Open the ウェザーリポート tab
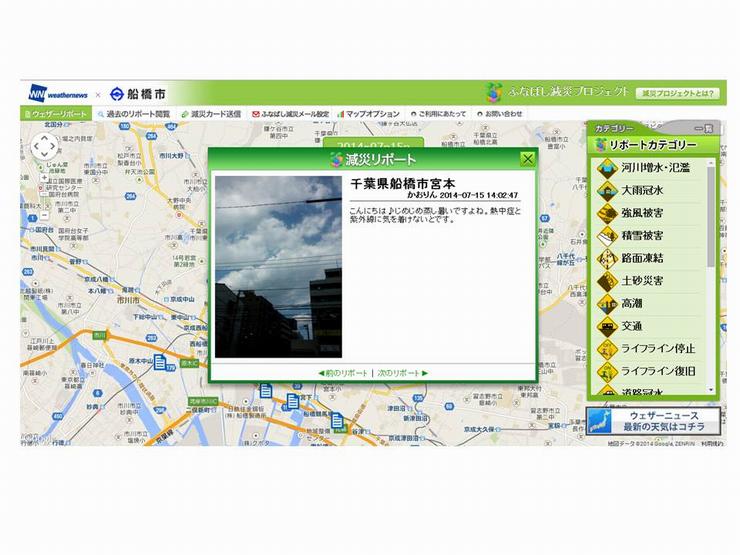Screen dimensions: 740x555 coord(56,114)
